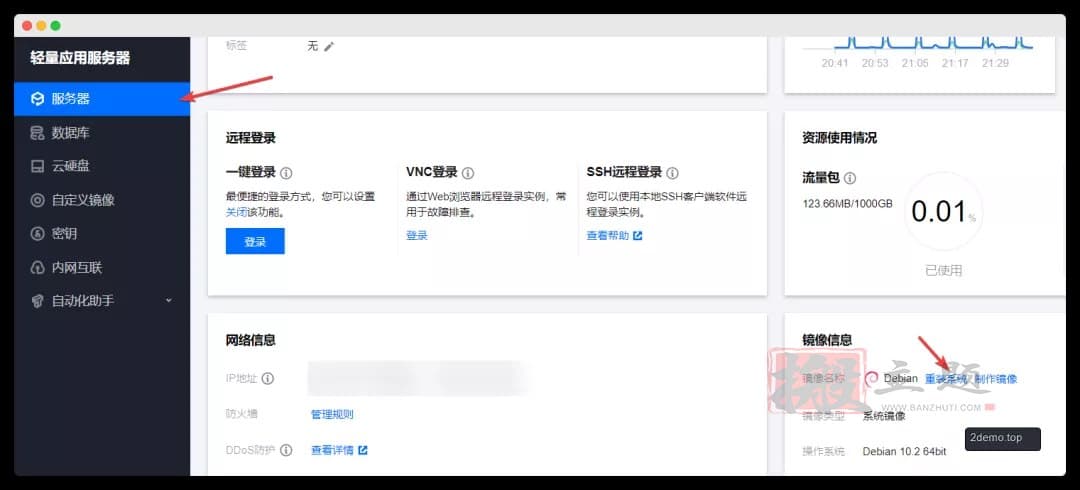Click the info icon beside IP地址
This screenshot has height=490, width=1080.
click(268, 378)
